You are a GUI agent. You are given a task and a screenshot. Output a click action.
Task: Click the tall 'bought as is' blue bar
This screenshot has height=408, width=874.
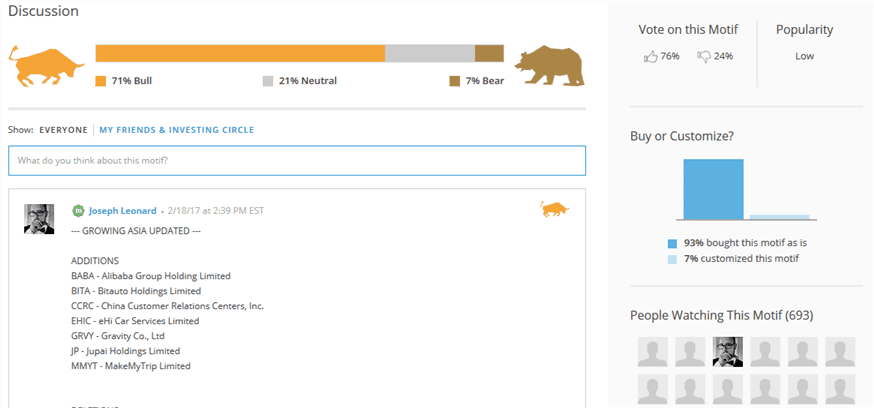(x=713, y=189)
